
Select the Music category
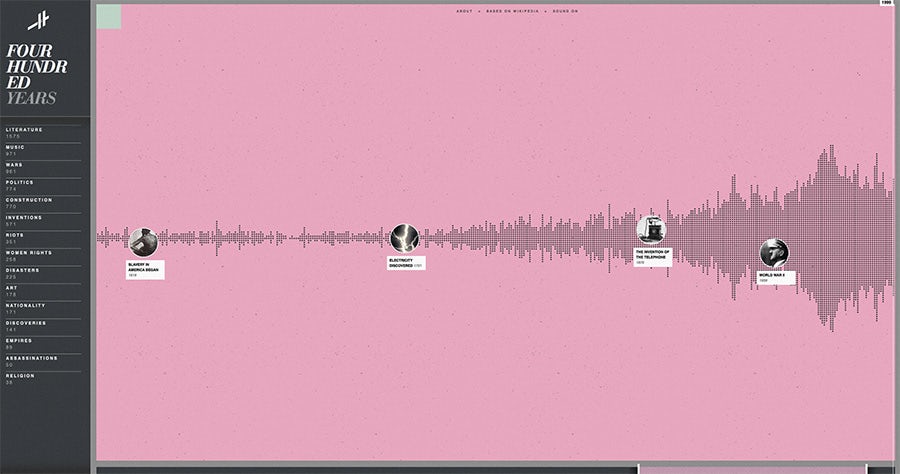[15, 148]
